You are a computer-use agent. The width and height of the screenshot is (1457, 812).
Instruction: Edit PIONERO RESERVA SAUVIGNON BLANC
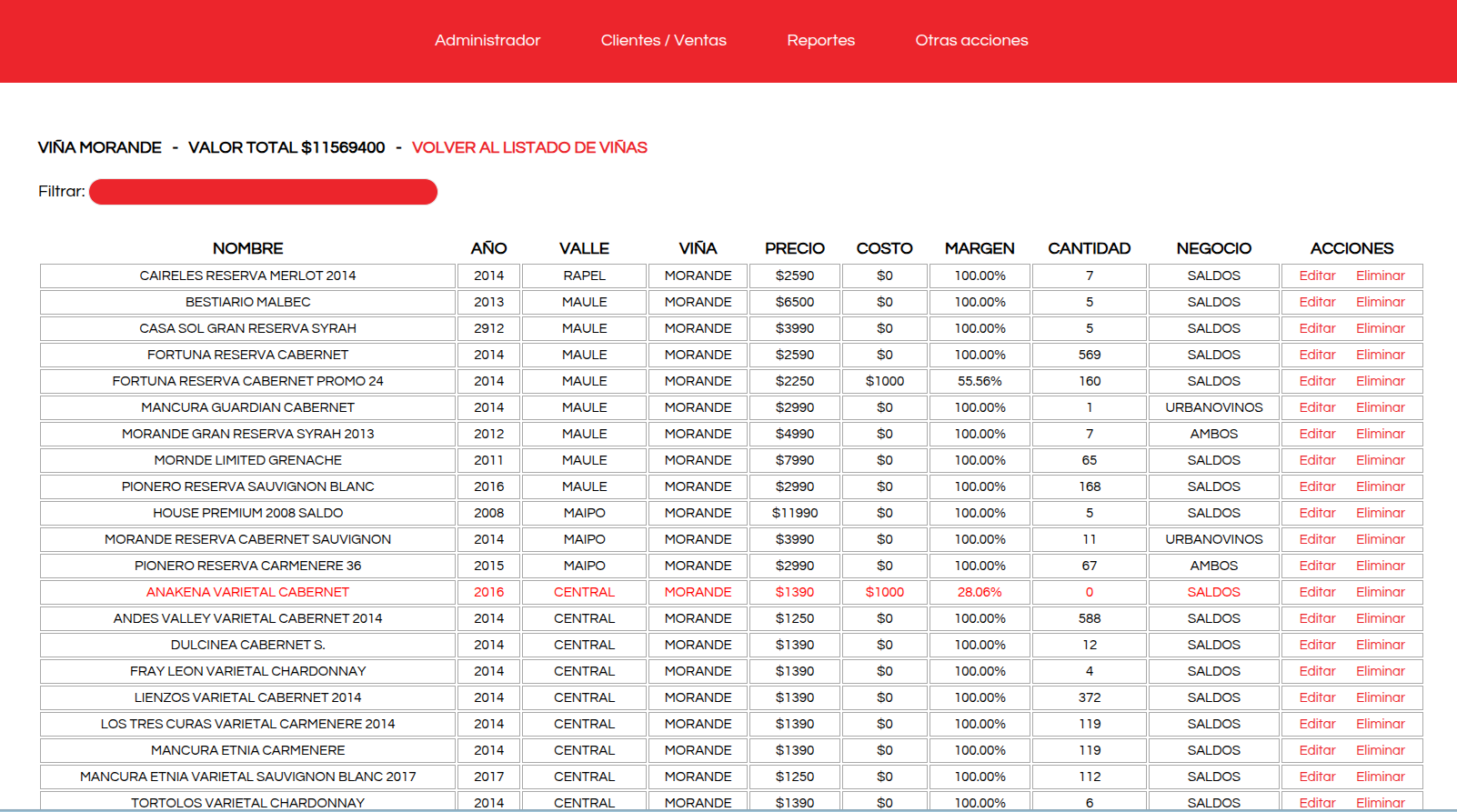[x=1317, y=486]
